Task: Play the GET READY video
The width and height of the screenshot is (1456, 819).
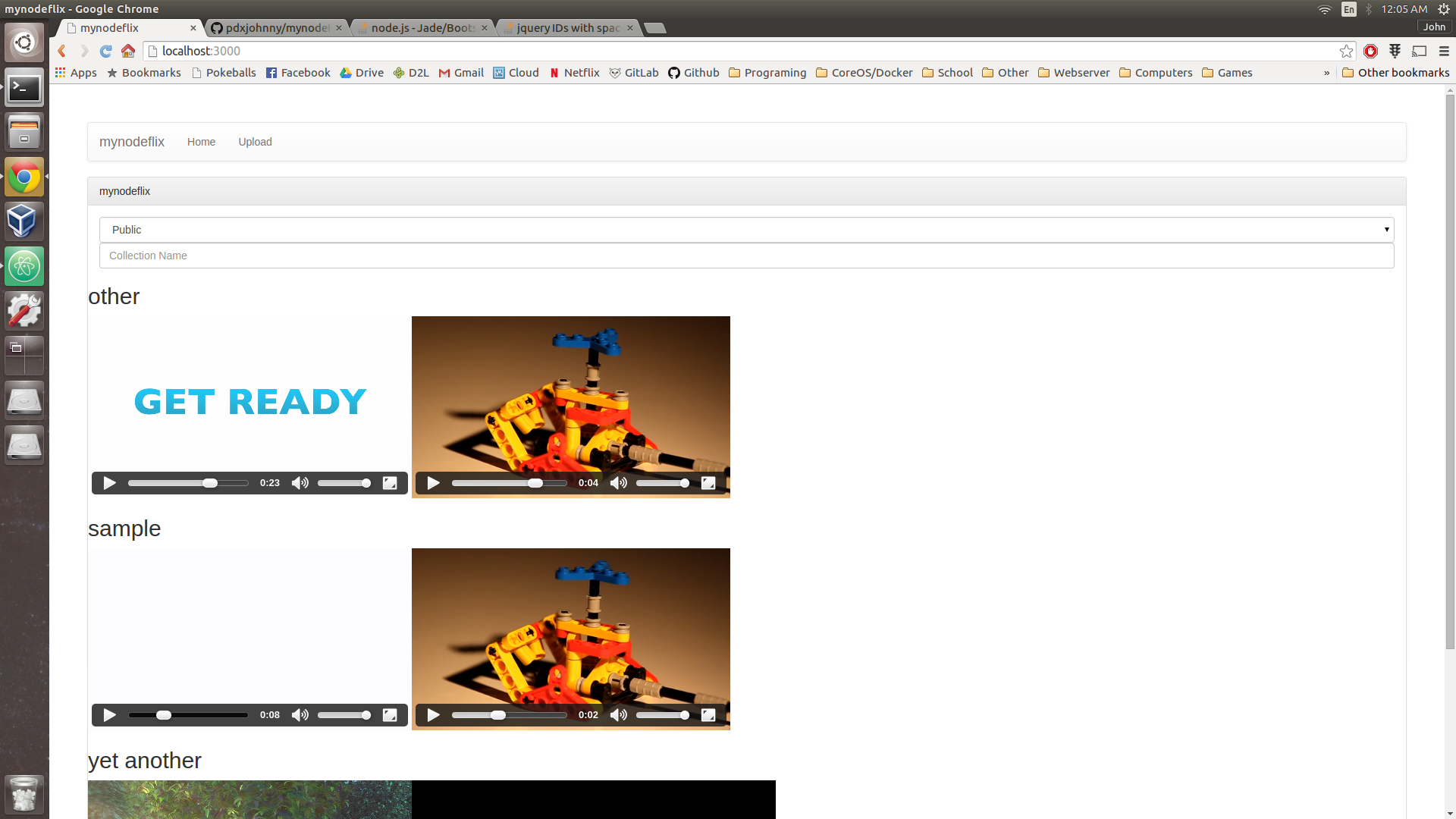Action: 109,483
